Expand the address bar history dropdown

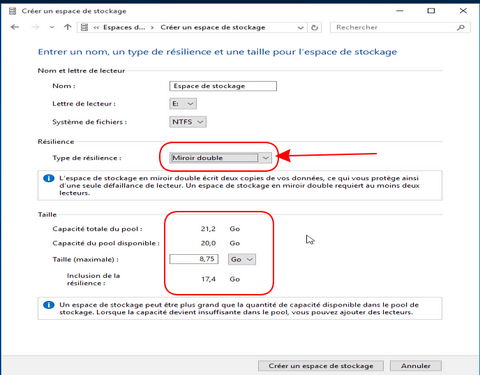pos(300,28)
